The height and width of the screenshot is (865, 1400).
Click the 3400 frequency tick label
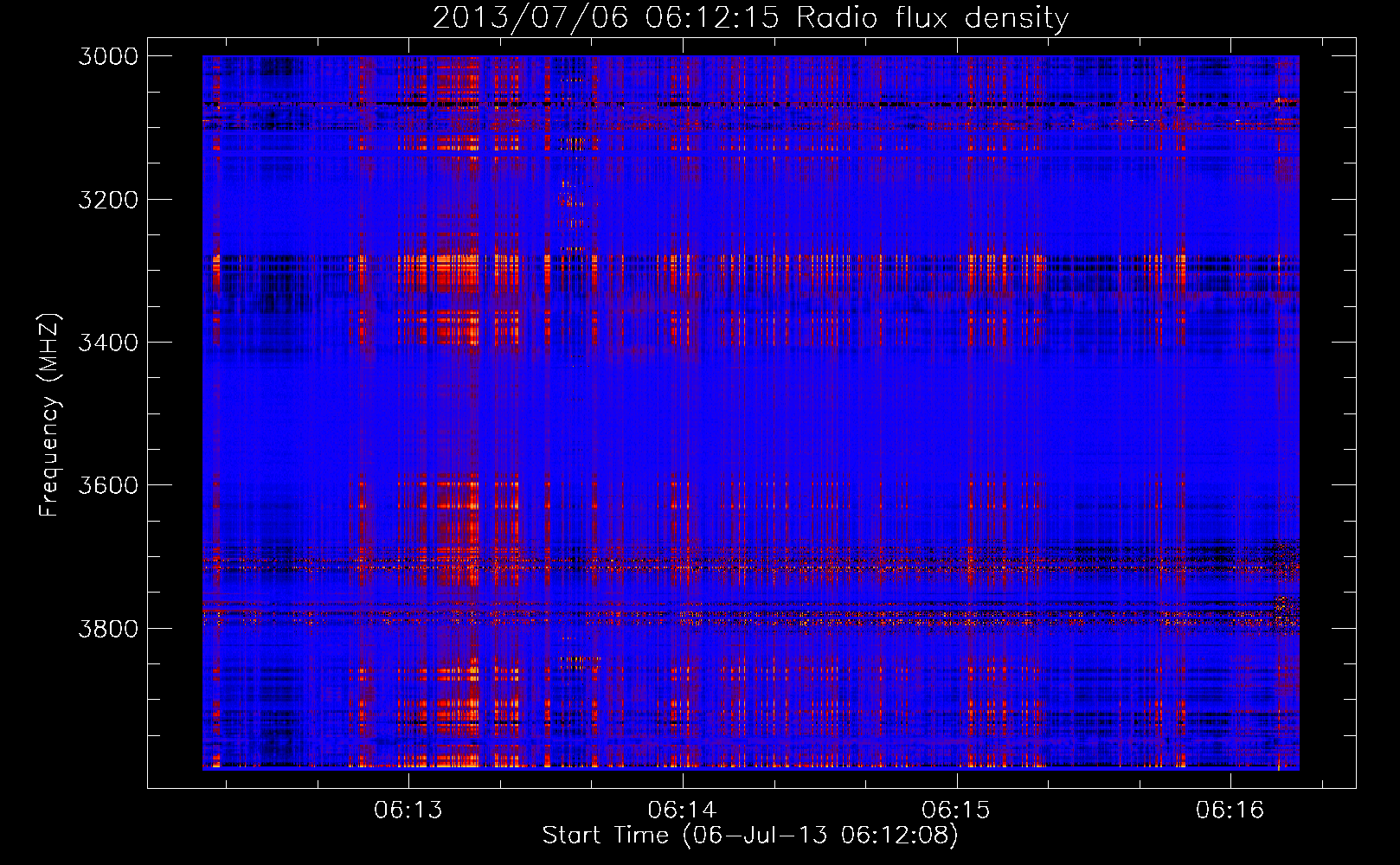[x=108, y=343]
